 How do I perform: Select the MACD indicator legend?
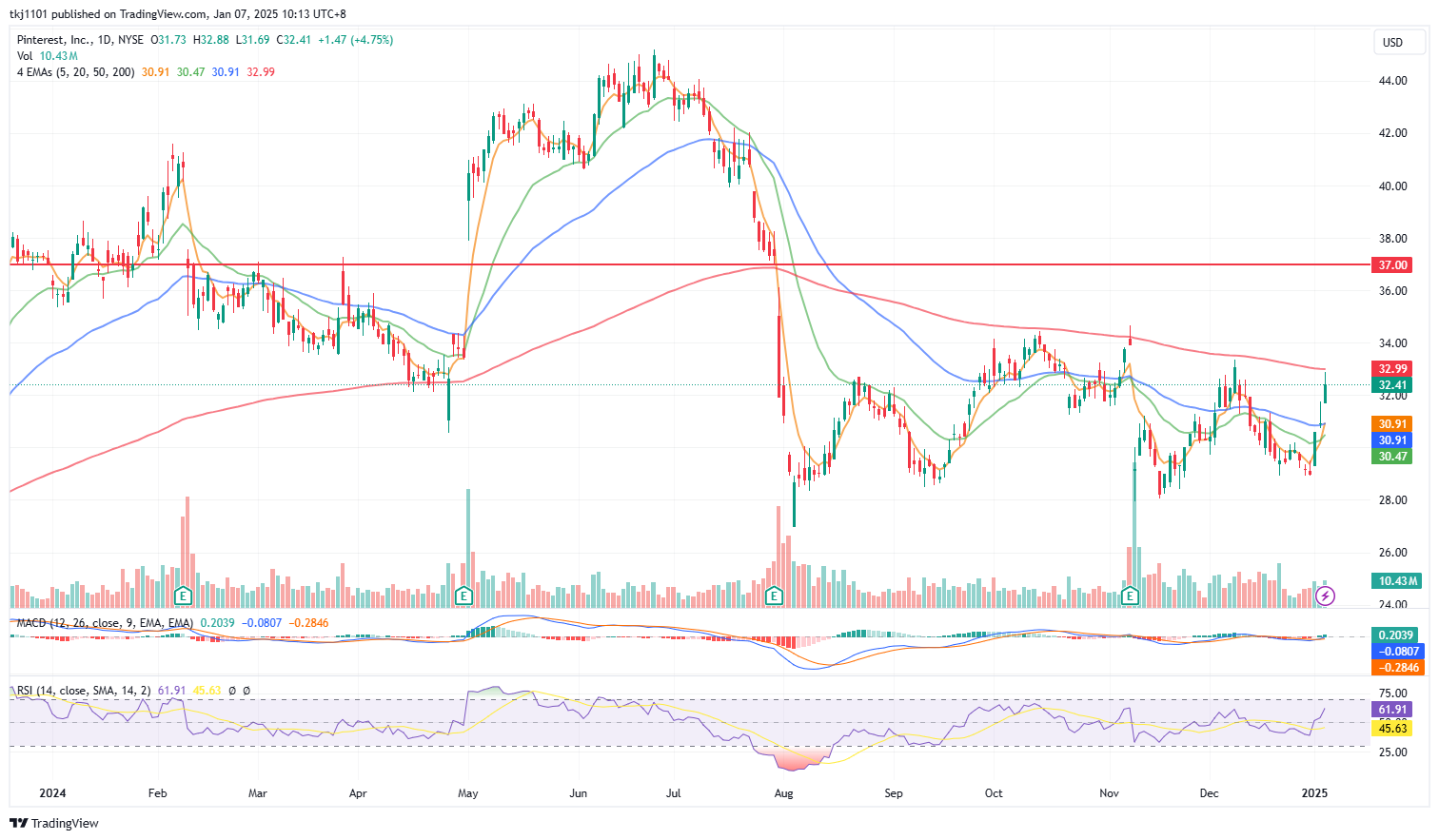click(105, 623)
